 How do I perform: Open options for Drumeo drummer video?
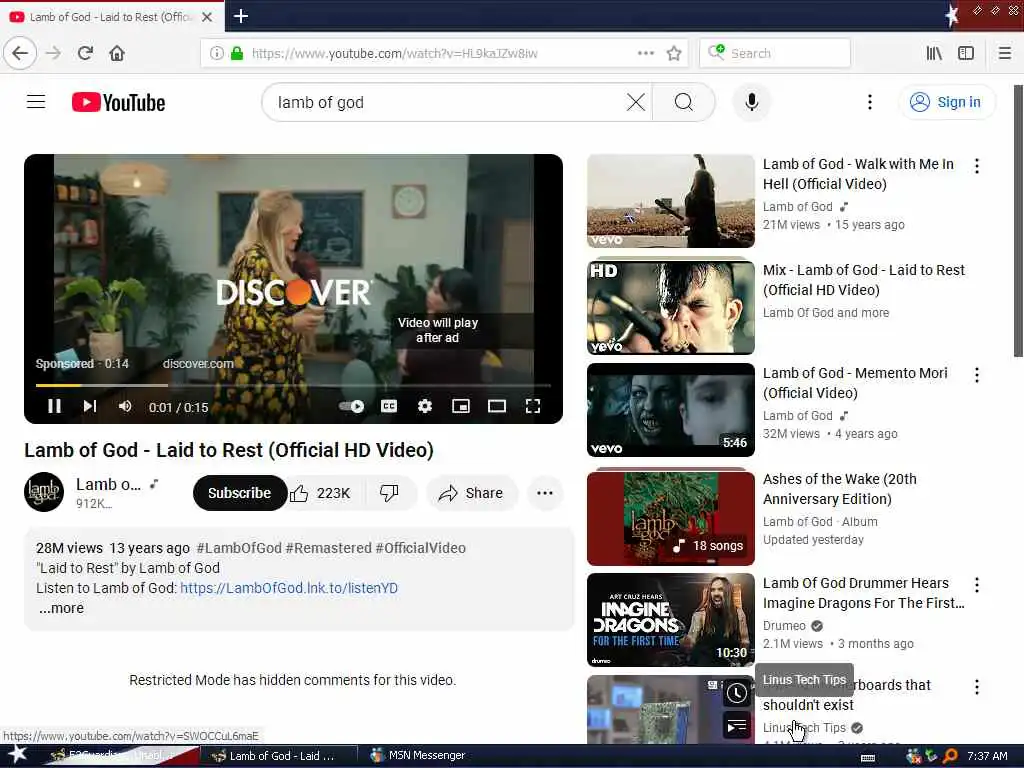point(977,584)
